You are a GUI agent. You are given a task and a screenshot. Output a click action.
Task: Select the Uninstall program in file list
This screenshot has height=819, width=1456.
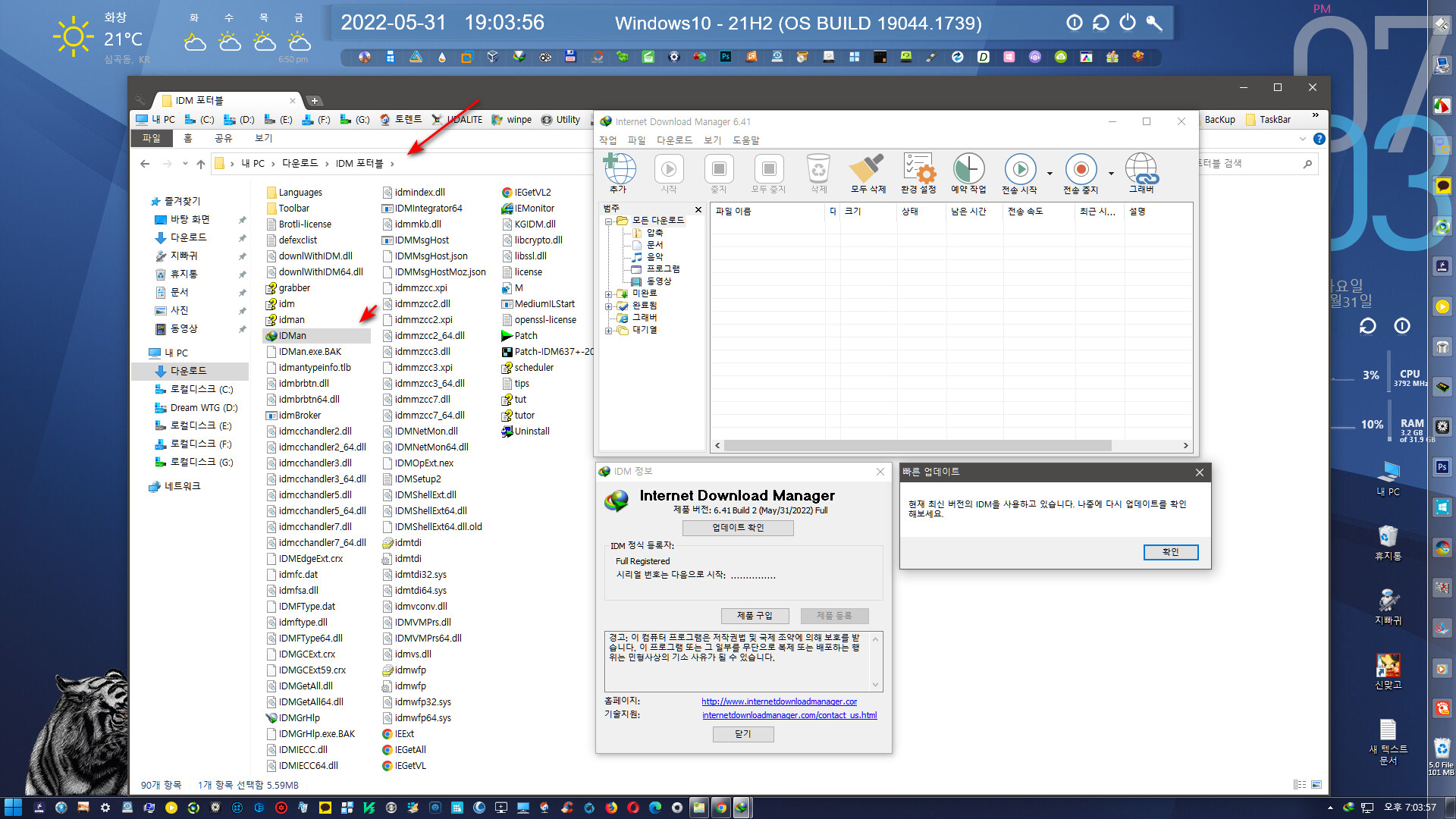pyautogui.click(x=526, y=431)
